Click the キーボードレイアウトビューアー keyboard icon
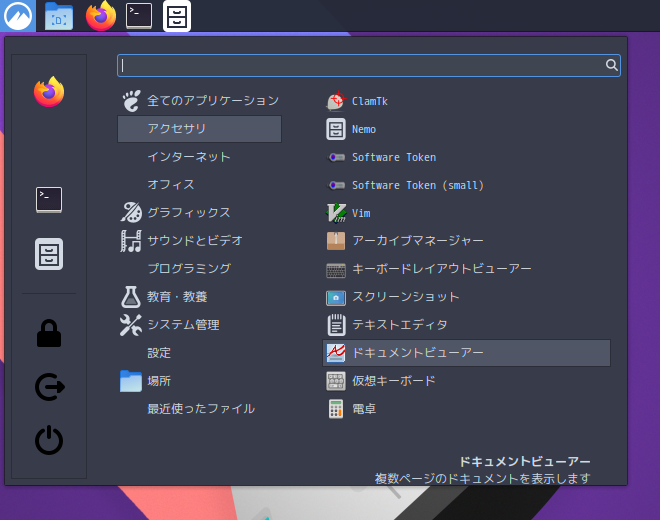Screen dimensions: 660x520 point(336,270)
